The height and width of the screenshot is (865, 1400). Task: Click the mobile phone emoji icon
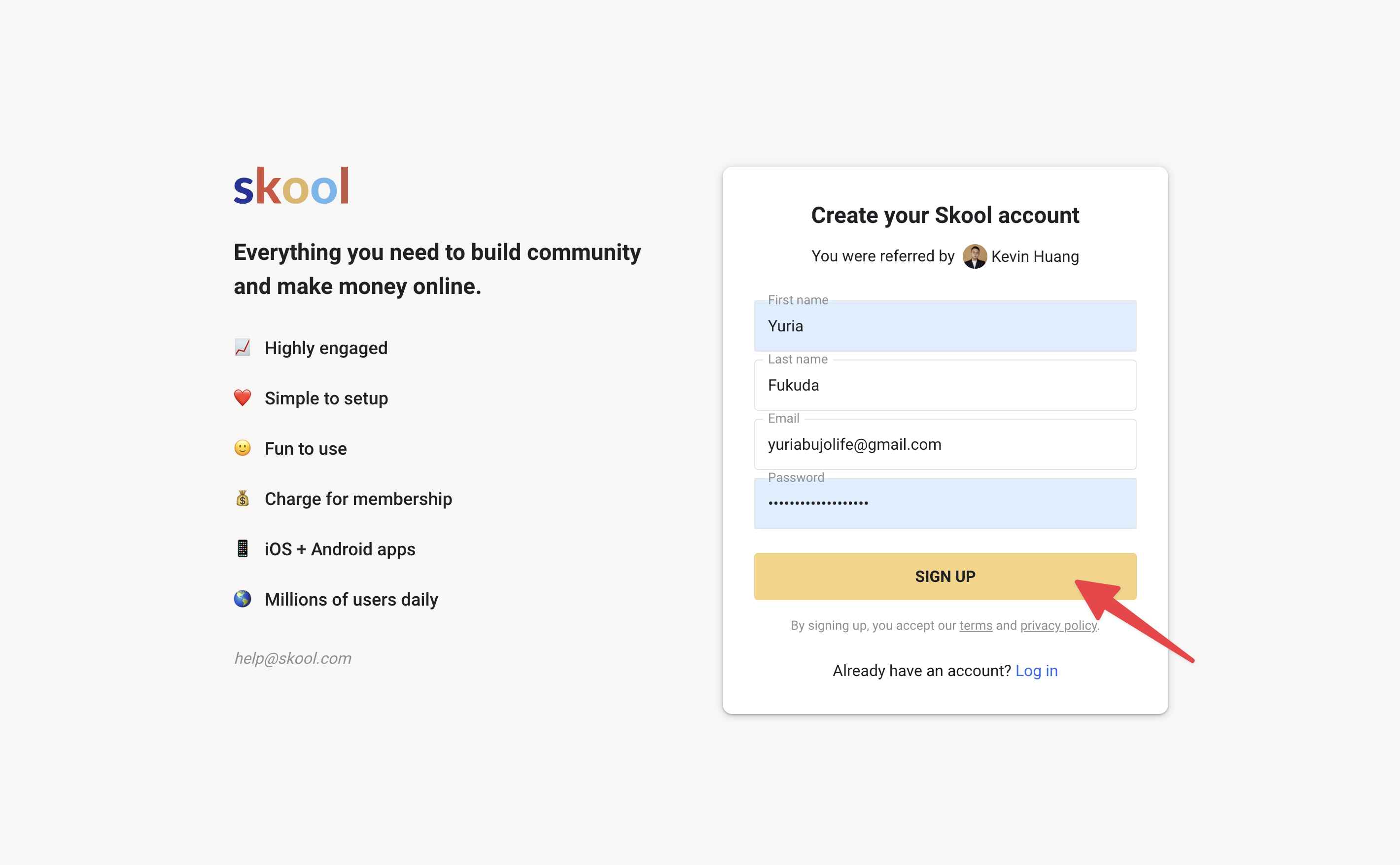point(243,548)
